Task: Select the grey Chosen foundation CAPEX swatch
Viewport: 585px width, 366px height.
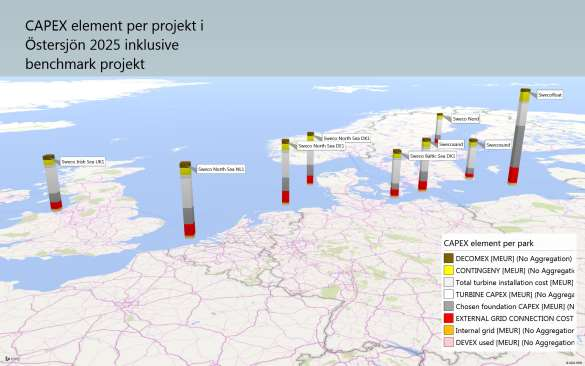Action: pos(449,306)
